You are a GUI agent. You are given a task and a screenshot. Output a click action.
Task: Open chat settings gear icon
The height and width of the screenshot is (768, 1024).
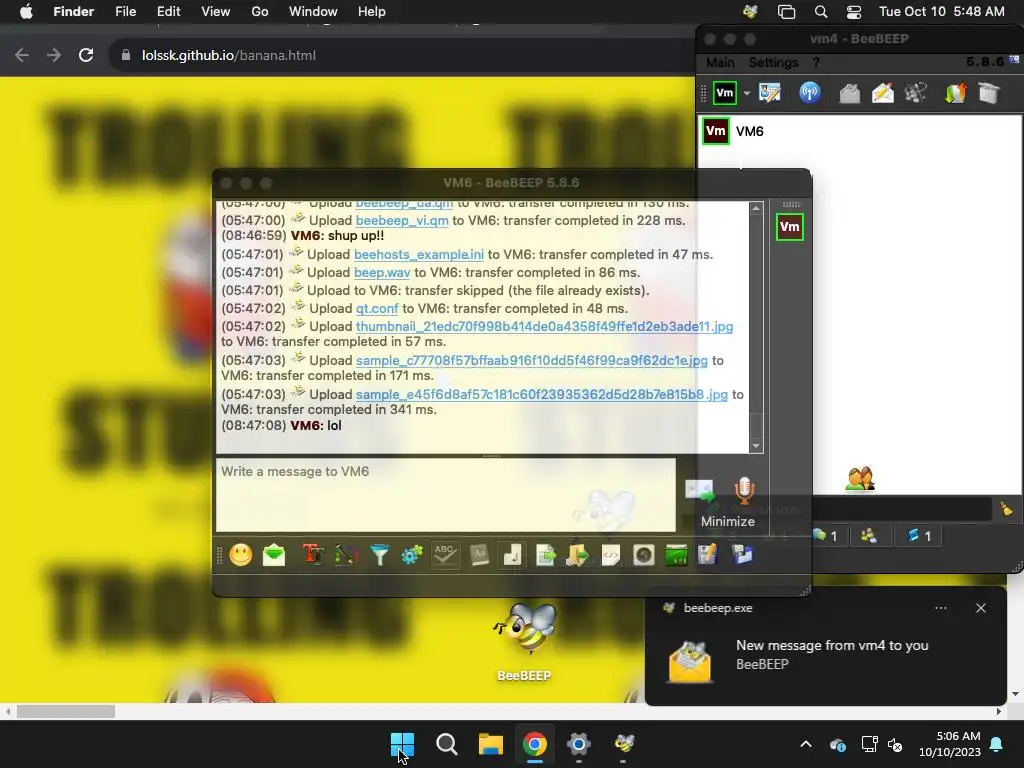pos(412,555)
